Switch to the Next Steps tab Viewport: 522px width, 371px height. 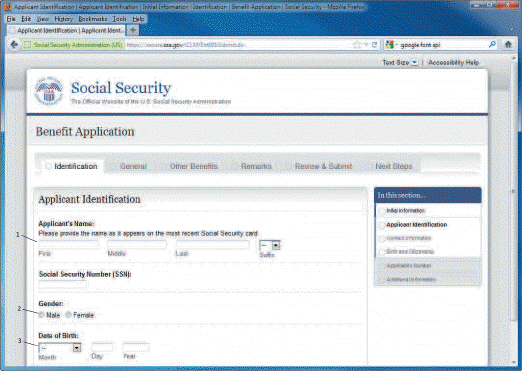tap(393, 166)
